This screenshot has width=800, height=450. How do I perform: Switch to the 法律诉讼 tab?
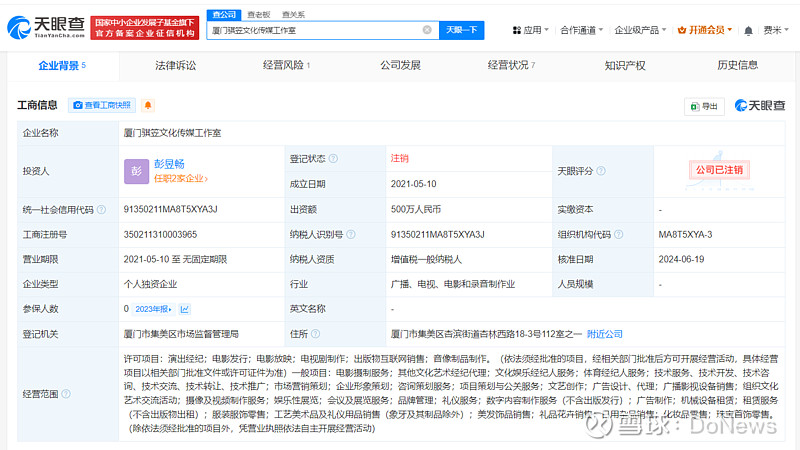coord(176,65)
